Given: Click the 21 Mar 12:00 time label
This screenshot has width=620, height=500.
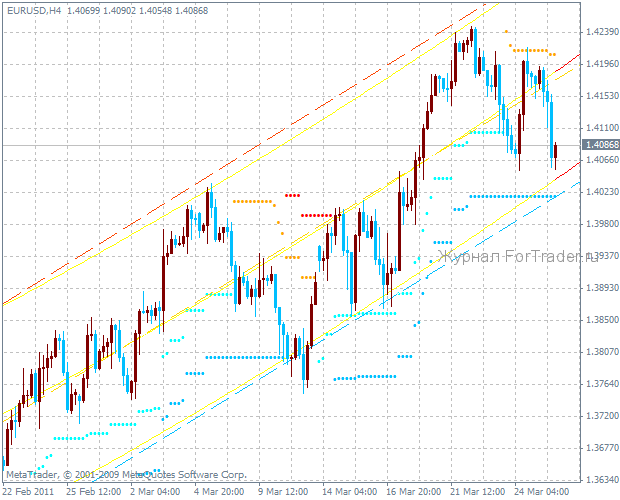Looking at the screenshot, I should click(x=478, y=492).
